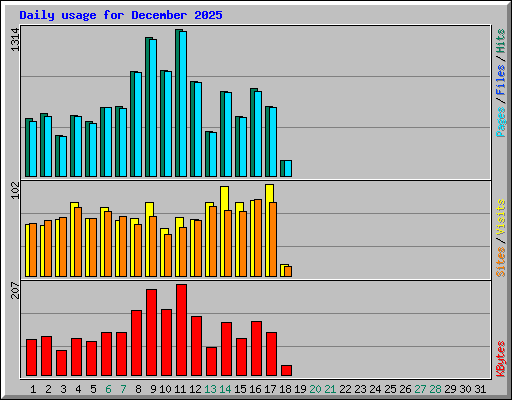This screenshot has height=400, width=512.
Task: Click the day 18 sites/visits bar
Action: coord(286,271)
